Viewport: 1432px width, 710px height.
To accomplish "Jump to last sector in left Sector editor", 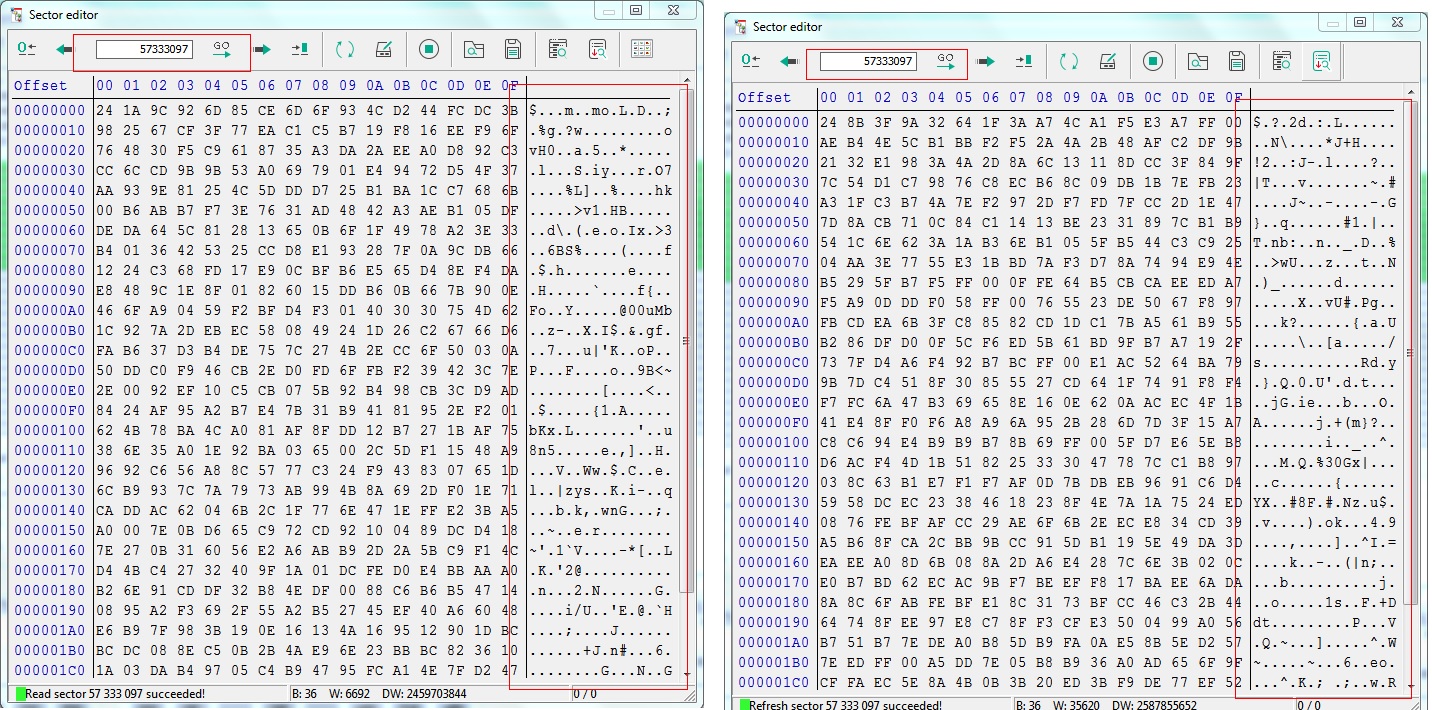I will click(x=300, y=49).
